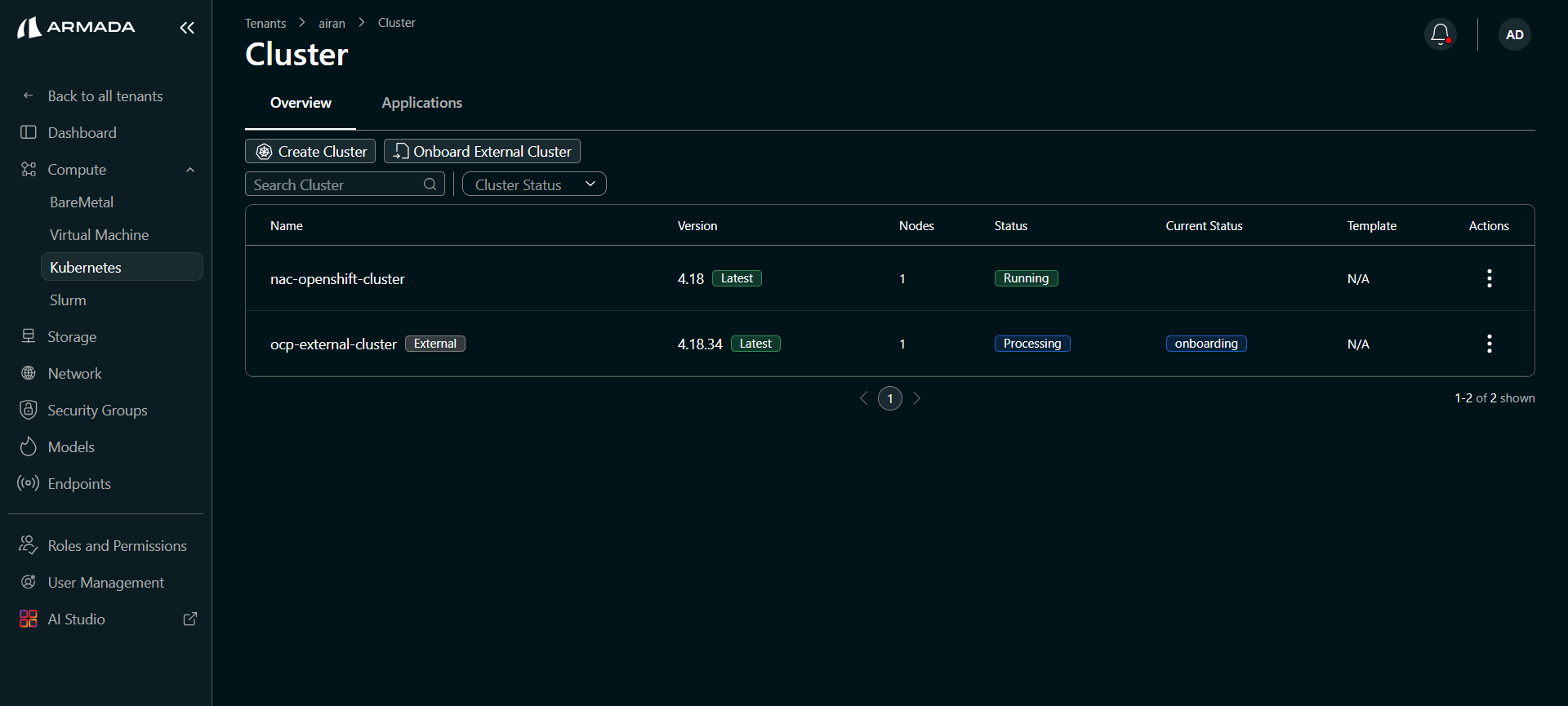Click the Compute sidebar icon
The height and width of the screenshot is (706, 1568).
tap(29, 169)
